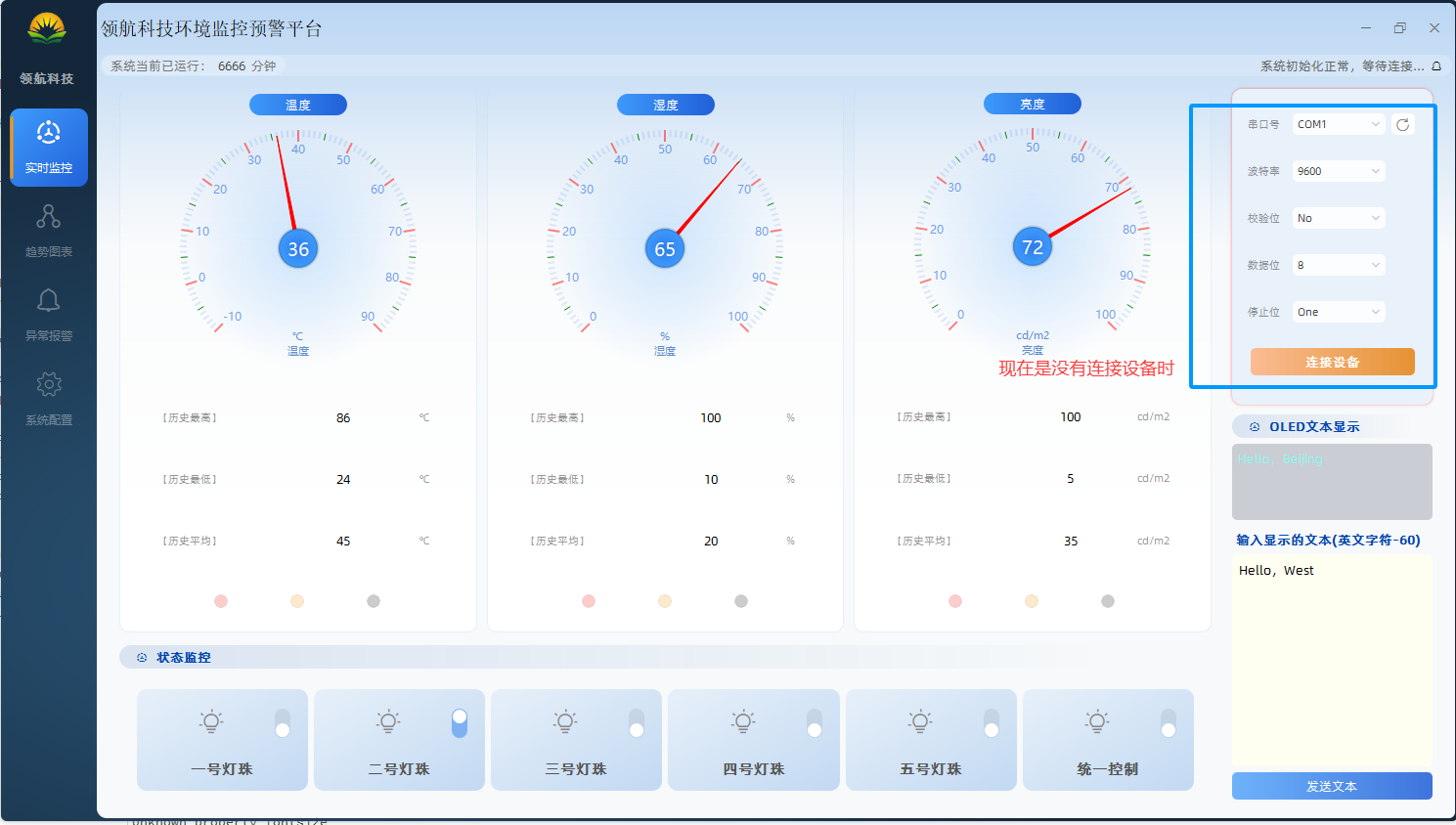
Task: Click the 统一控制 bulb icon
Action: [1097, 721]
